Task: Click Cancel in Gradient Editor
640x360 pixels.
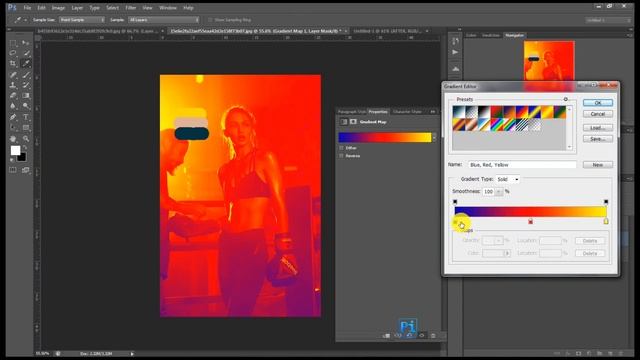Action: click(x=598, y=114)
